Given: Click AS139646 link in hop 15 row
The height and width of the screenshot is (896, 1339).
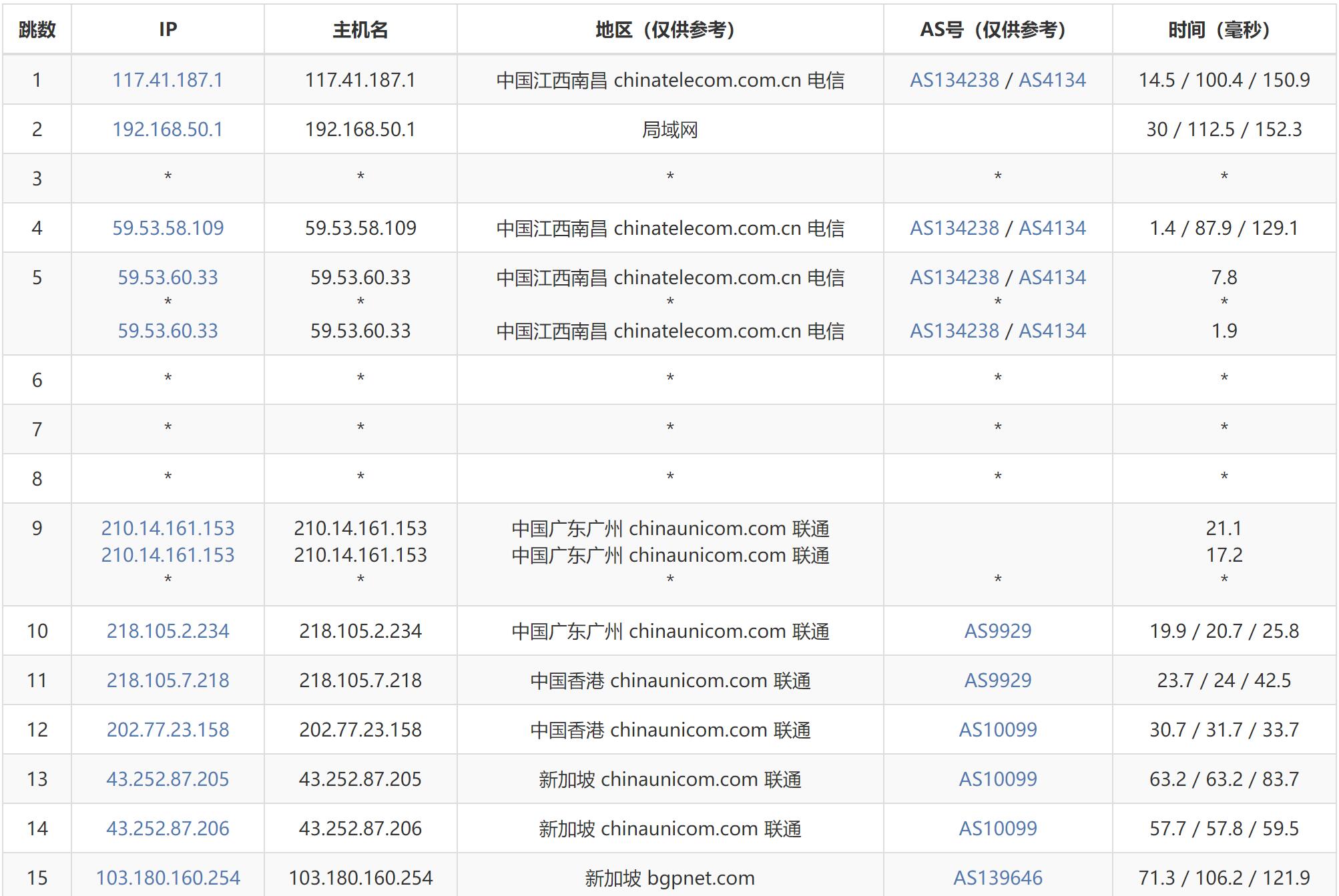Looking at the screenshot, I should (998, 878).
